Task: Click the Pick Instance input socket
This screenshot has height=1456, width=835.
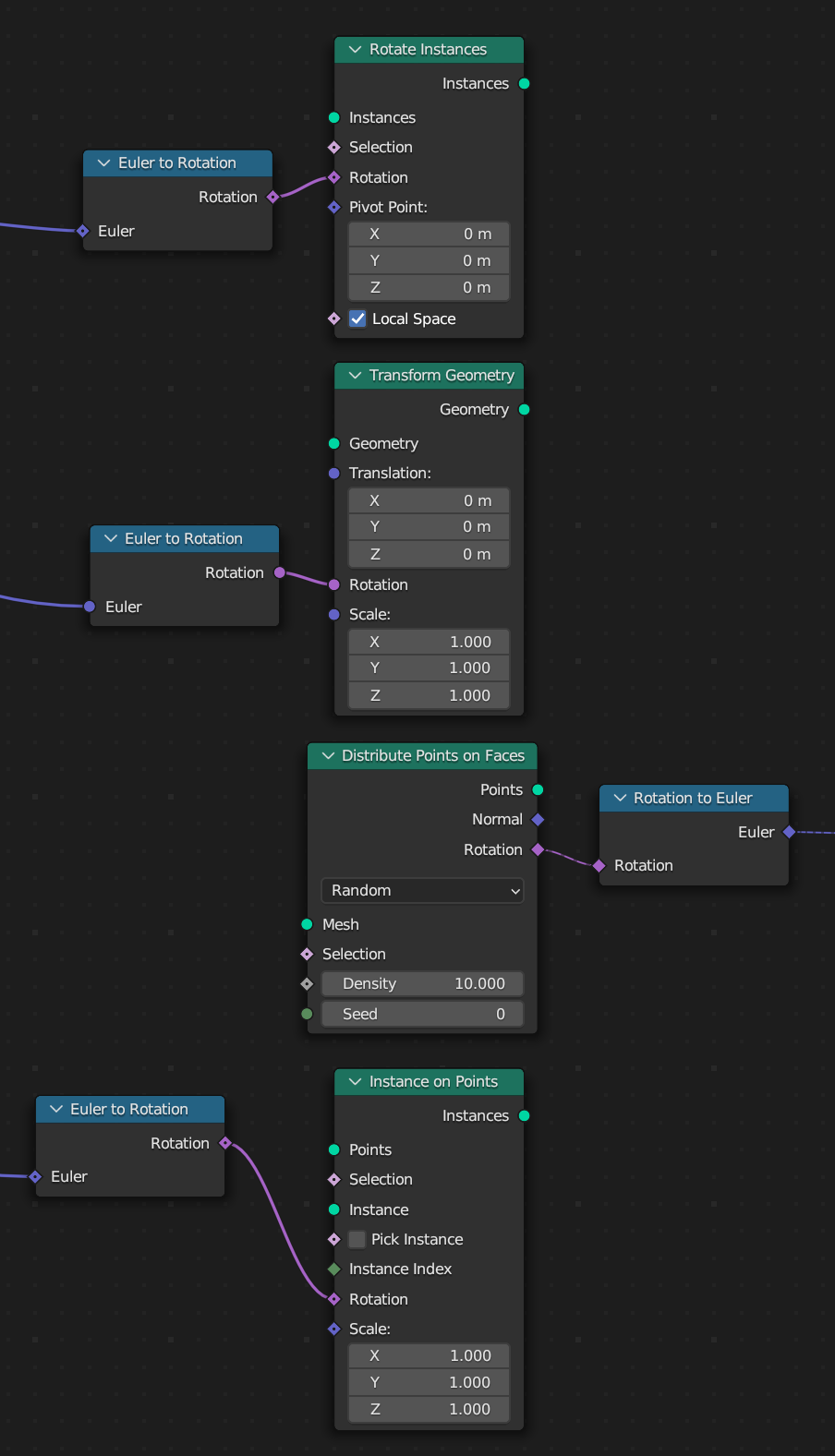Action: [334, 1240]
